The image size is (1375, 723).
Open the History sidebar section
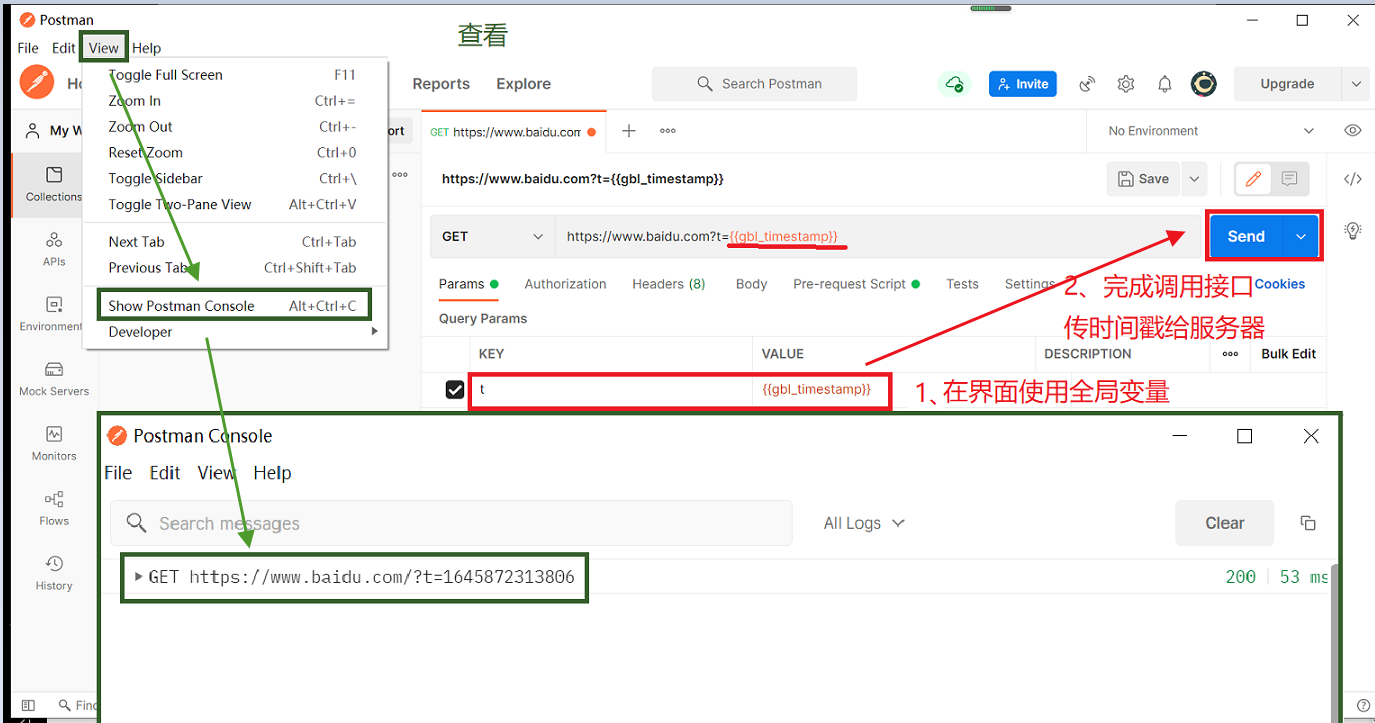click(x=54, y=573)
